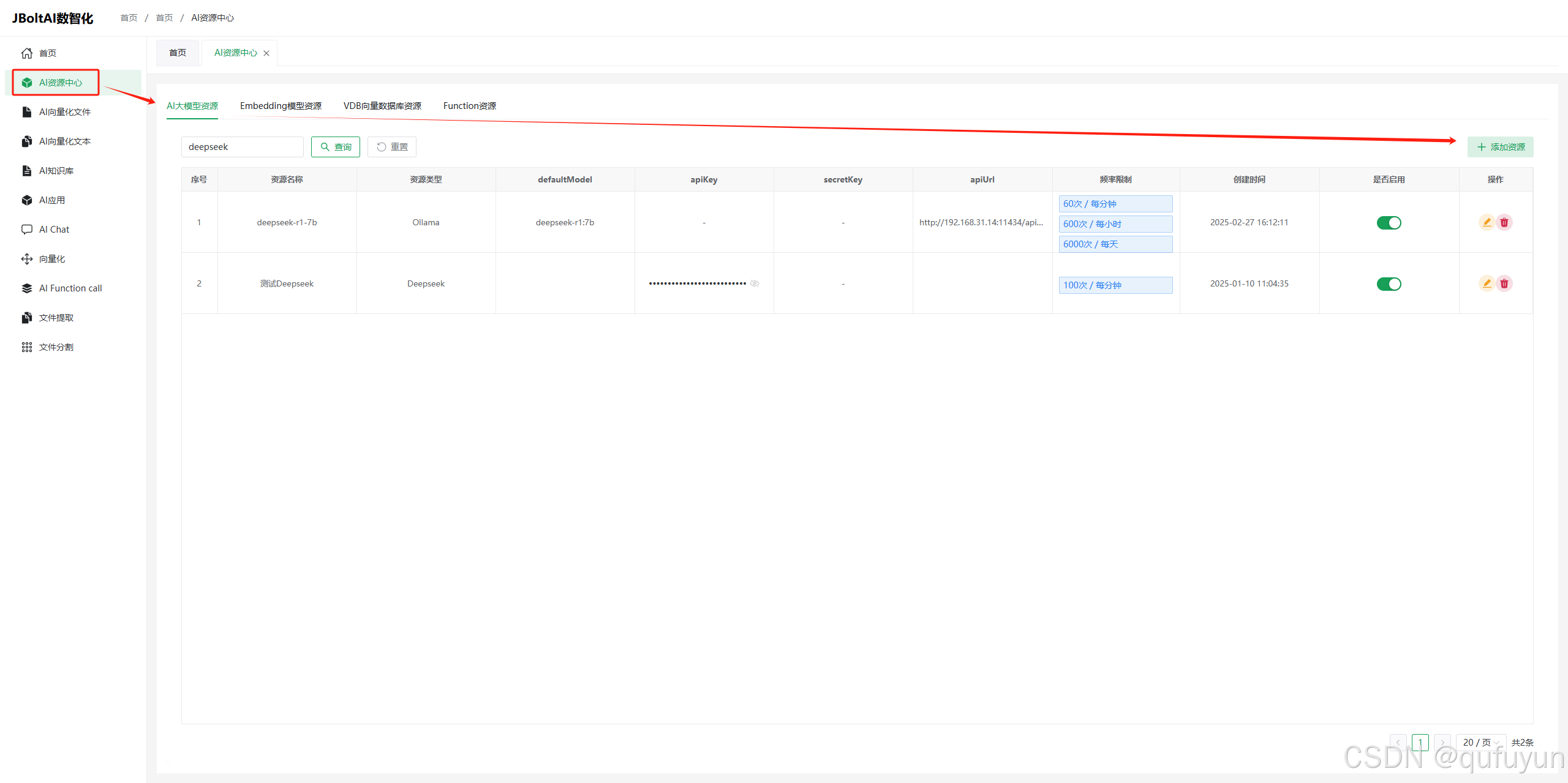1568x783 pixels.
Task: Click the 查询 search button
Action: coord(336,147)
